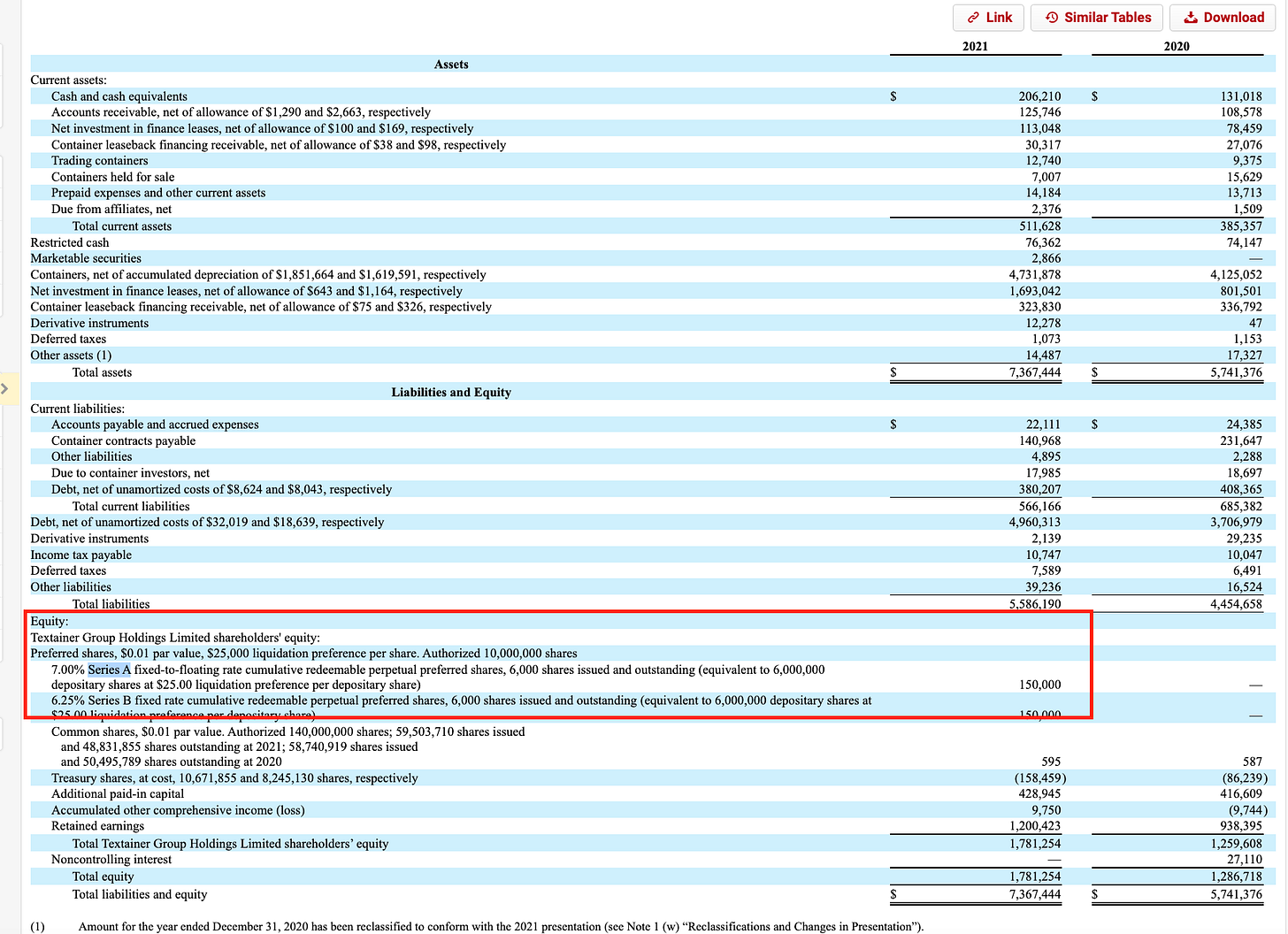Select the 2020 column header

click(x=1177, y=46)
